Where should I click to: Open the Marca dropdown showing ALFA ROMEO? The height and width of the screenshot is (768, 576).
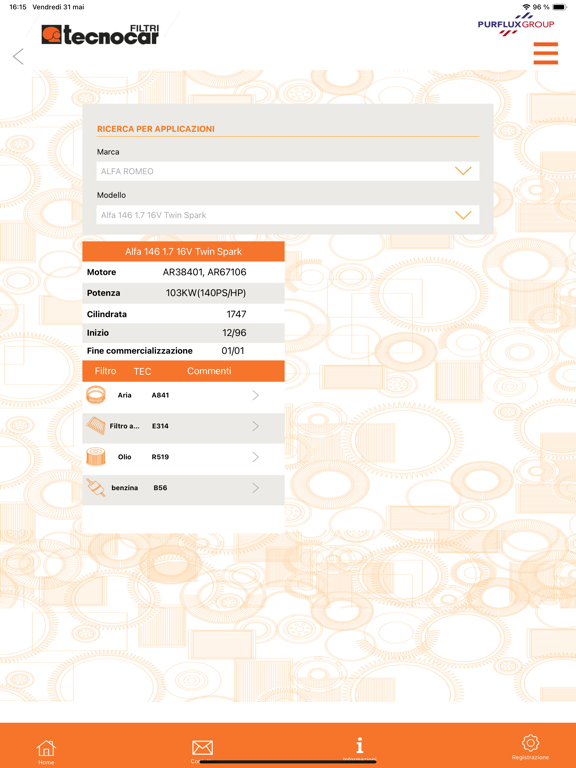point(288,171)
